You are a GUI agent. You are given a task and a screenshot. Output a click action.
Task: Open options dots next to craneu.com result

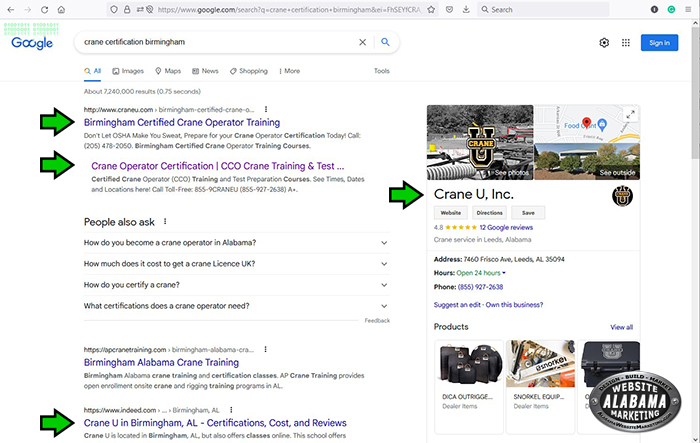click(266, 109)
